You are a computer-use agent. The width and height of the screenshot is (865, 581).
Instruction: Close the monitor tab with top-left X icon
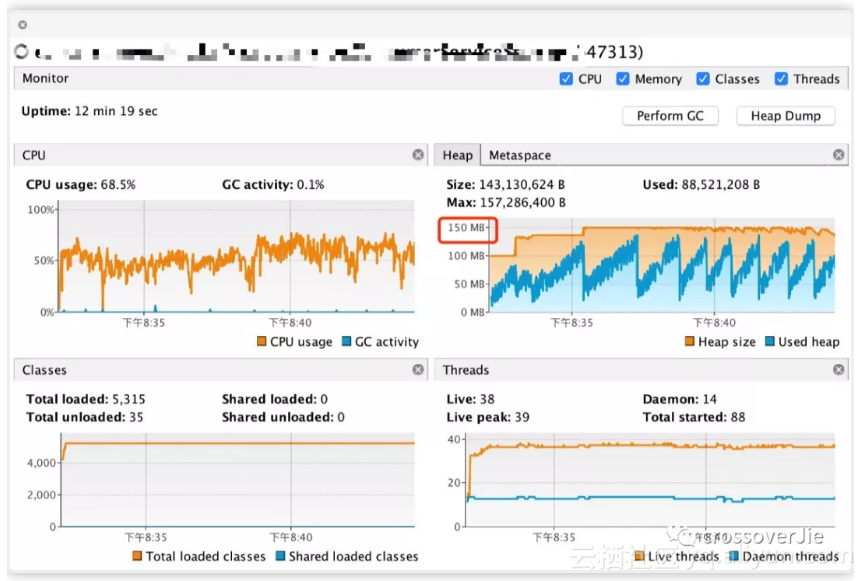[23, 25]
